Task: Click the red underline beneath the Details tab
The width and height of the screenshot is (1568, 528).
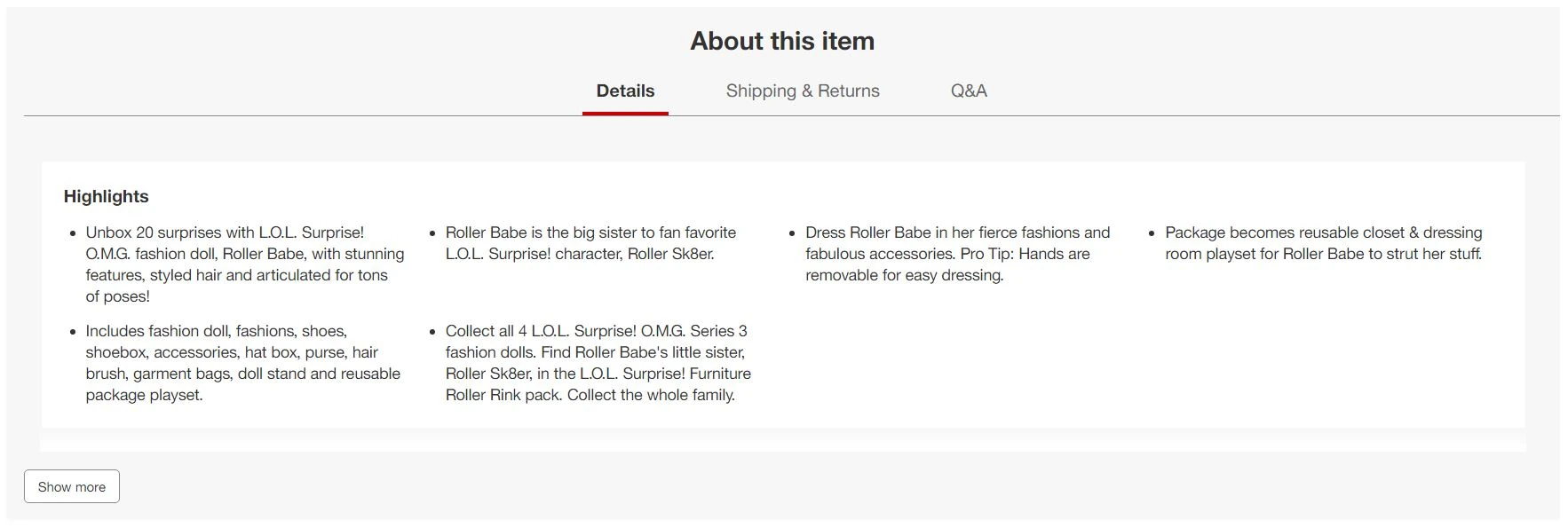Action: [x=625, y=114]
